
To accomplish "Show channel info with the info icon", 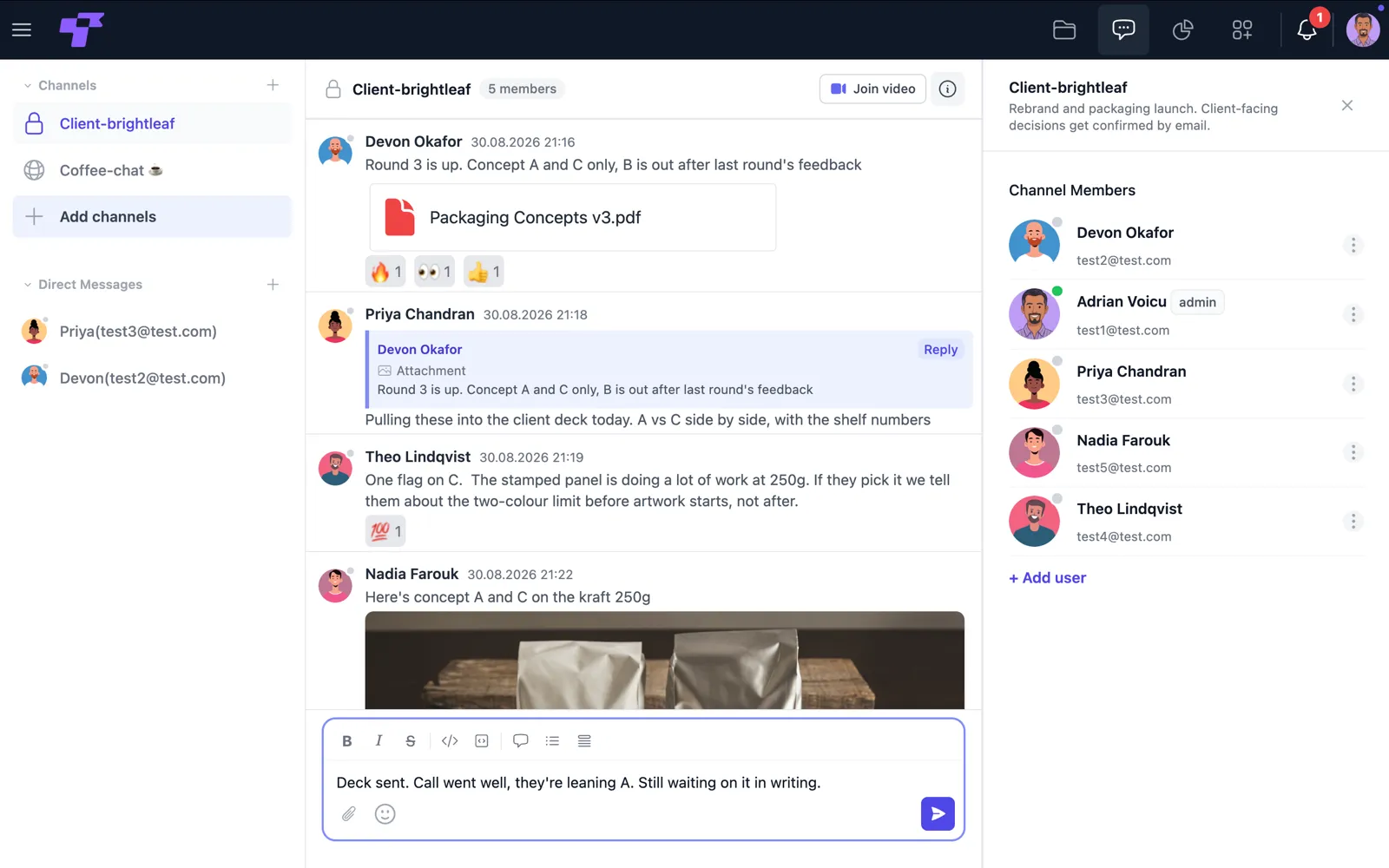I will 948,89.
